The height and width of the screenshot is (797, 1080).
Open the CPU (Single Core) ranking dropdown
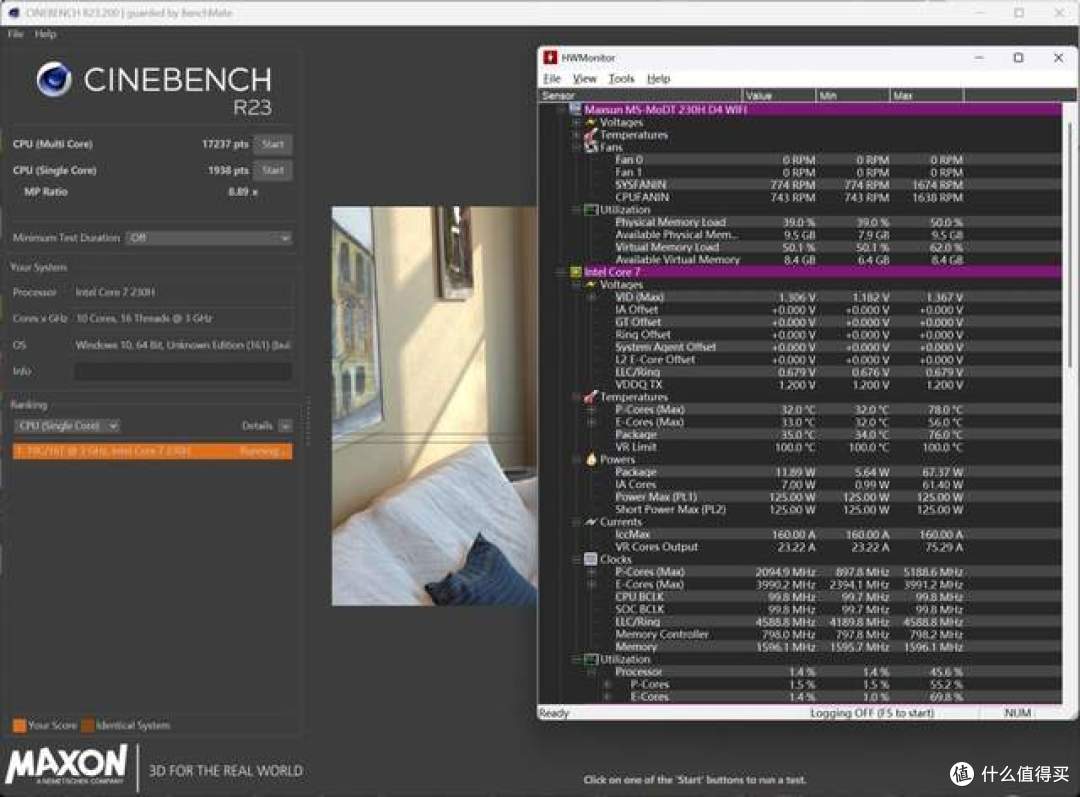67,426
